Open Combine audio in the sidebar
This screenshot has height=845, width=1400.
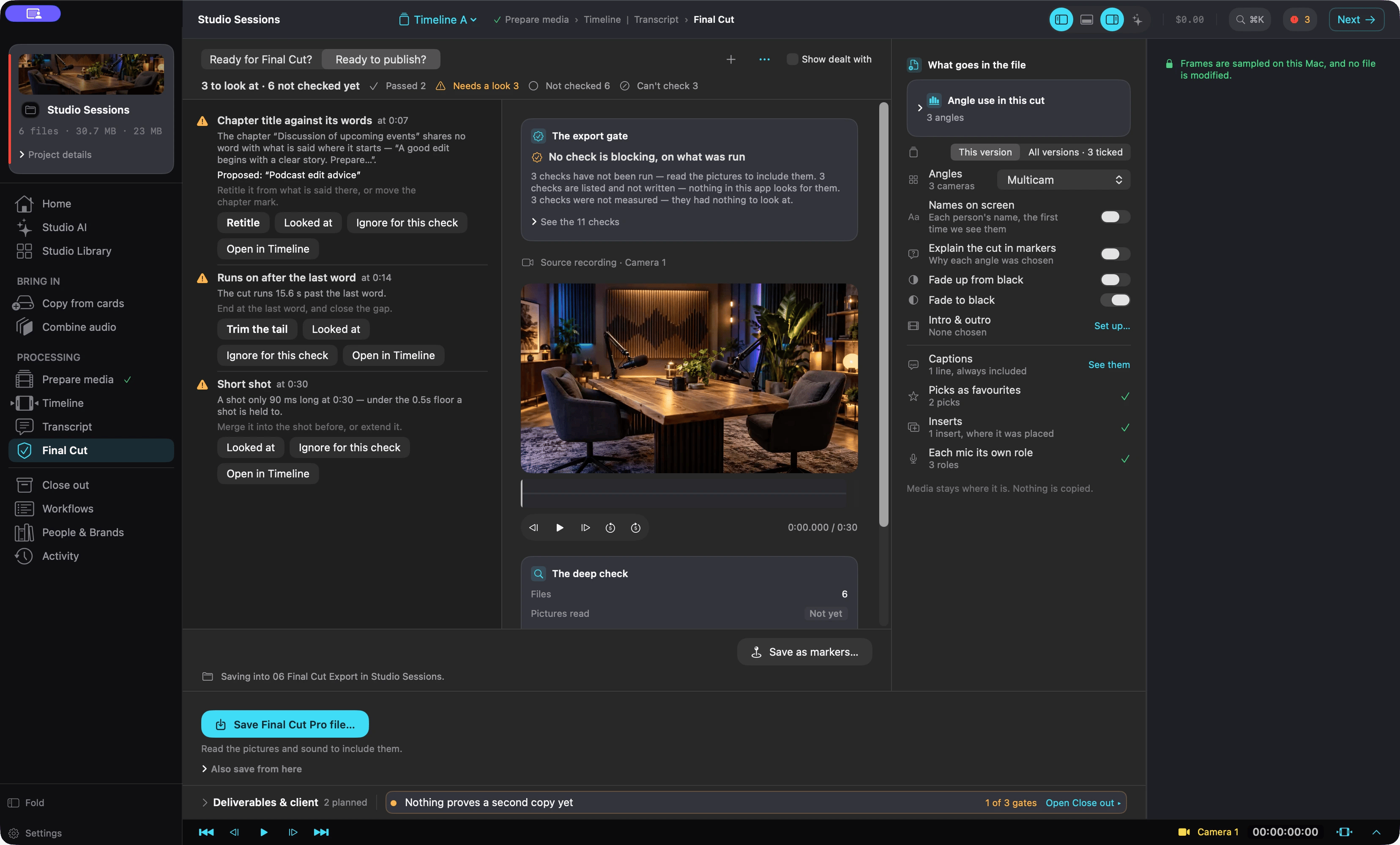(x=78, y=327)
